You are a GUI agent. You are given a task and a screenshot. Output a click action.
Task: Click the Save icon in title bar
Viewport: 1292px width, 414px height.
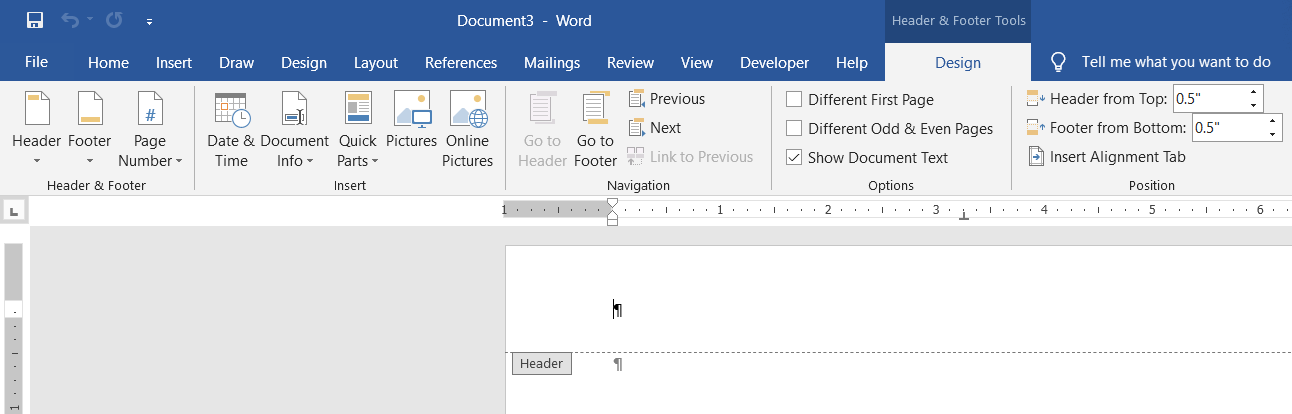pos(34,20)
